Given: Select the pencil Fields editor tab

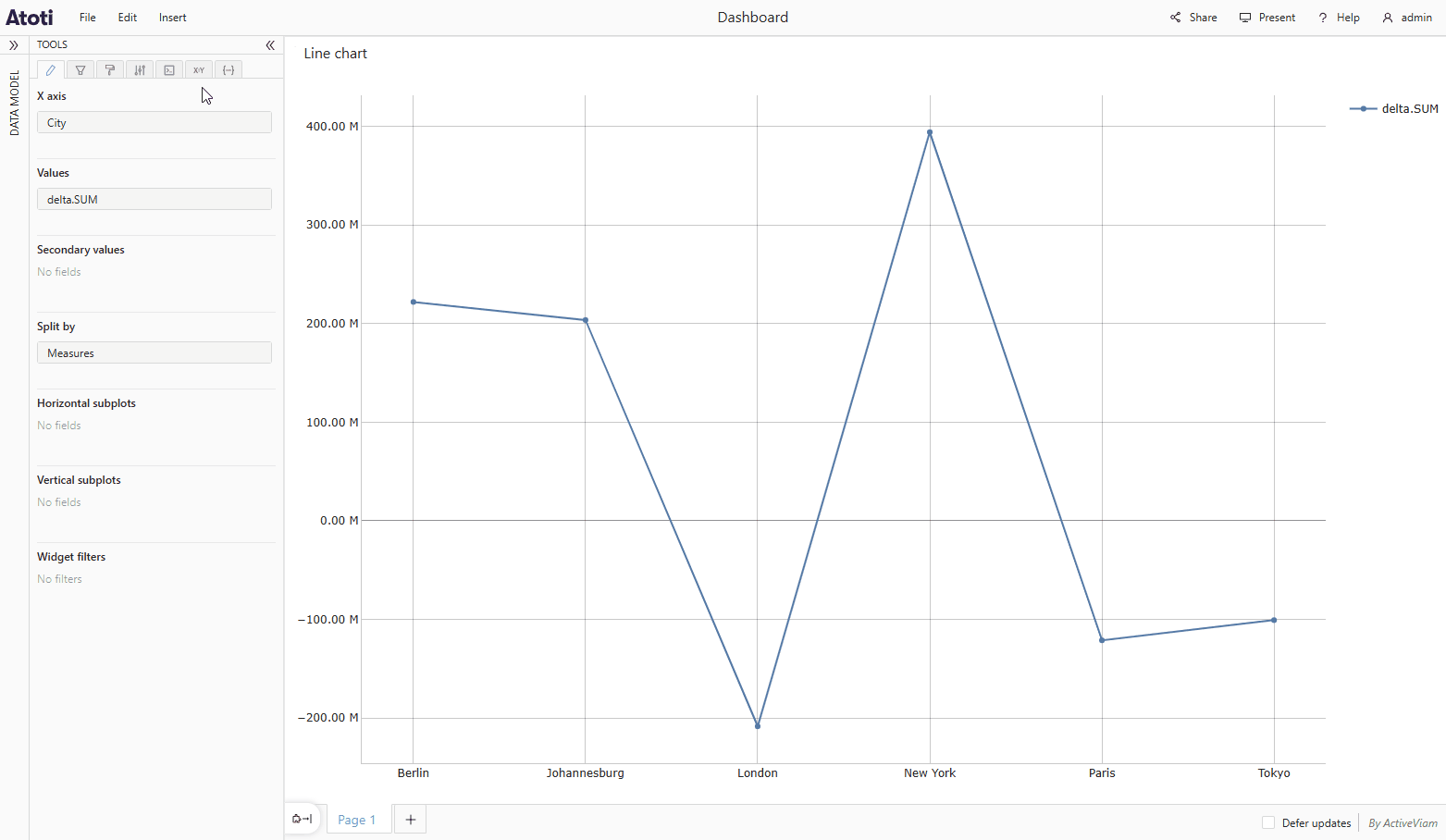Looking at the screenshot, I should 49,69.
